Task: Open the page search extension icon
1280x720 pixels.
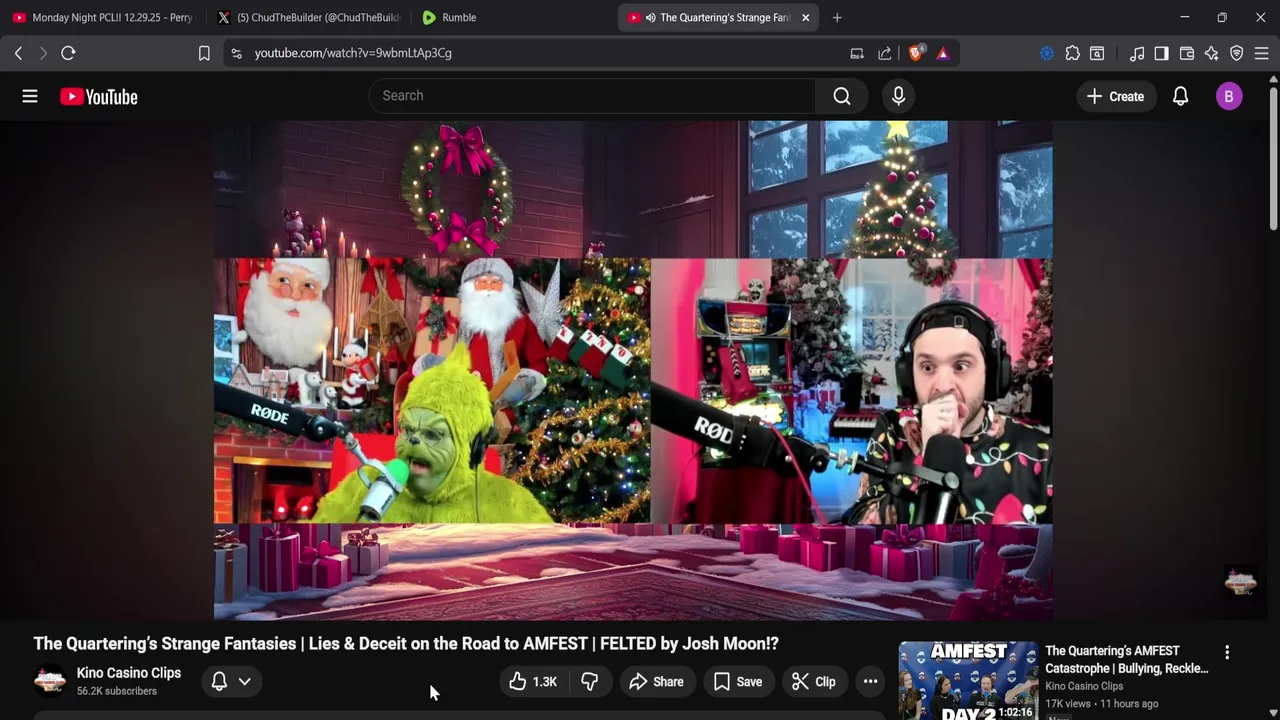Action: pyautogui.click(x=1097, y=53)
